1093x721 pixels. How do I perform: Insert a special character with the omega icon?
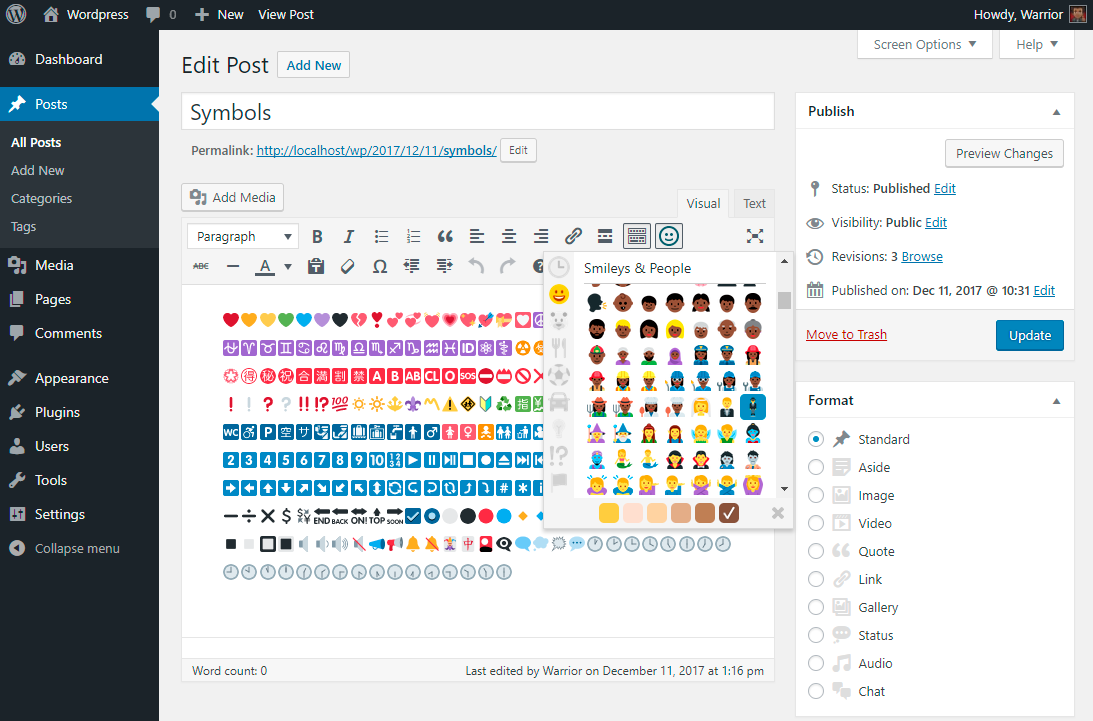point(380,266)
